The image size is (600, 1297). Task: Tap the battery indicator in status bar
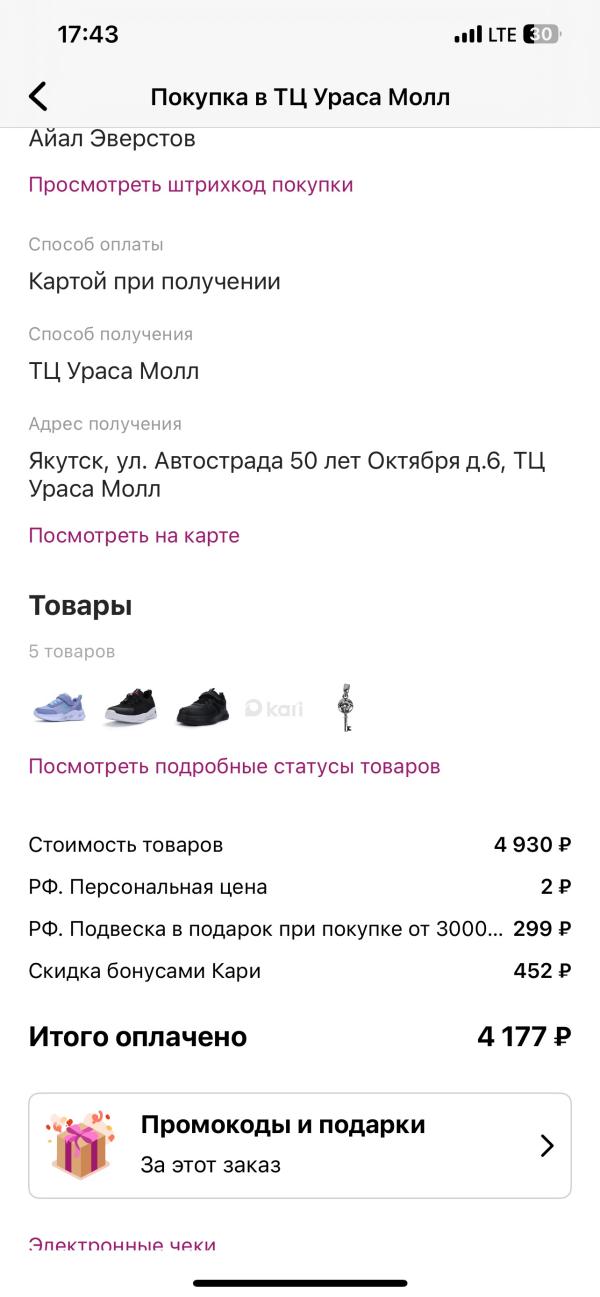pyautogui.click(x=541, y=33)
